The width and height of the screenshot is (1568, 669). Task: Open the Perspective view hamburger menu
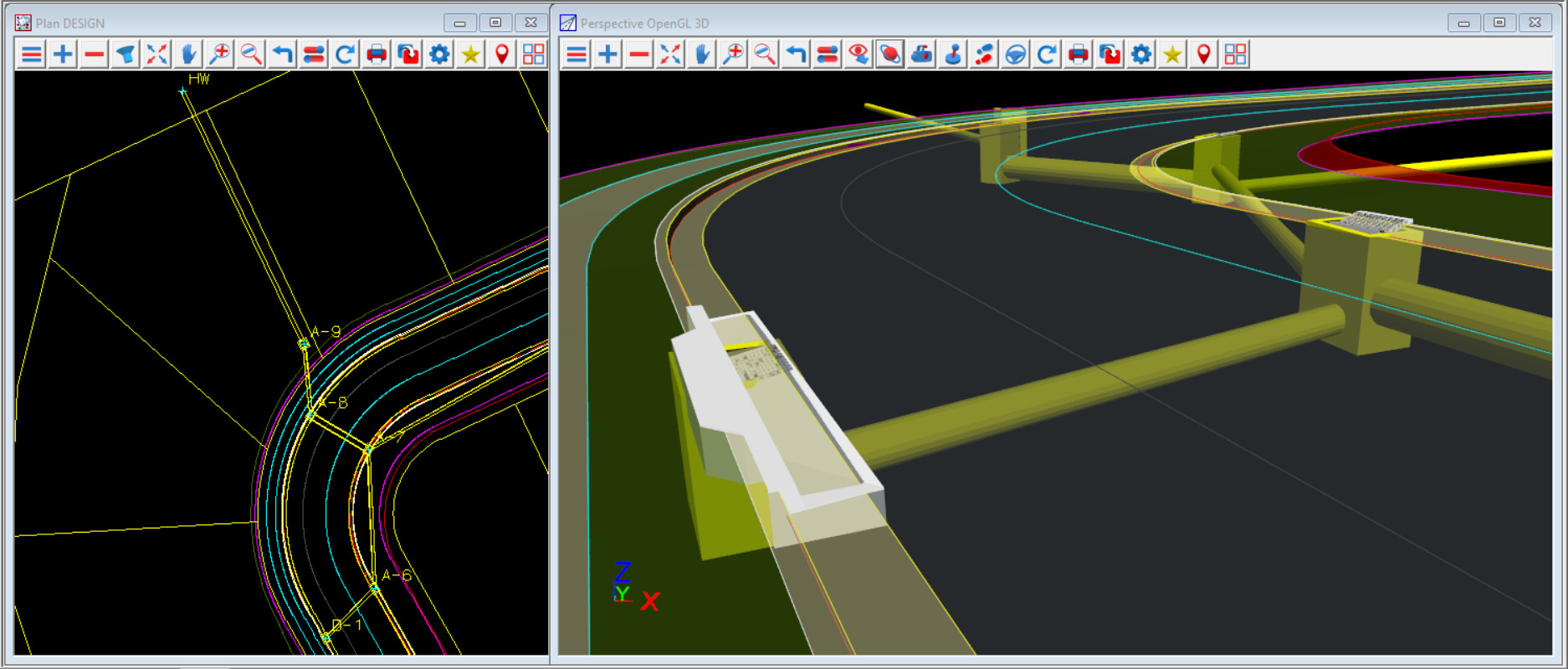576,55
